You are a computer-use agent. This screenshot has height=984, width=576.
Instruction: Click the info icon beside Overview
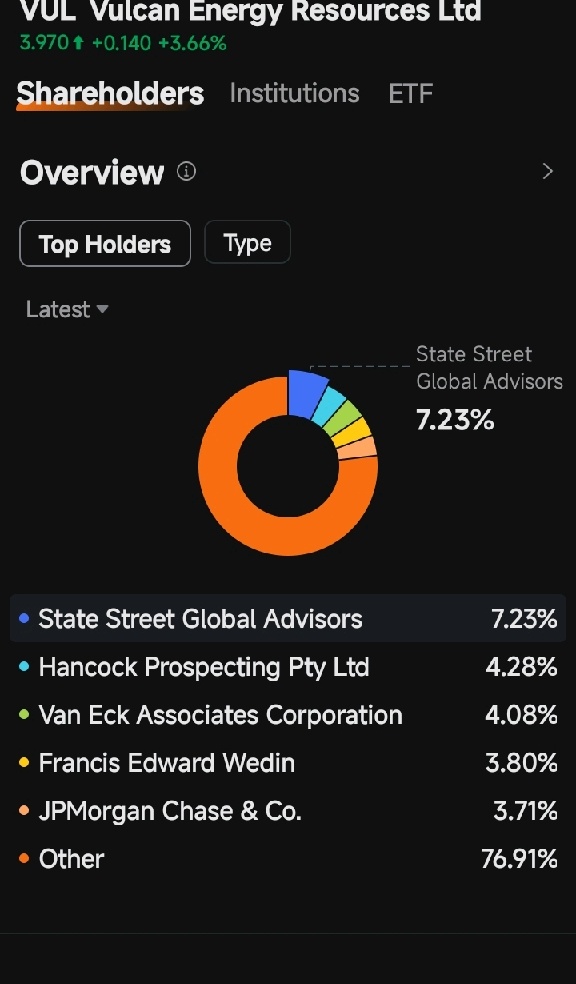186,171
